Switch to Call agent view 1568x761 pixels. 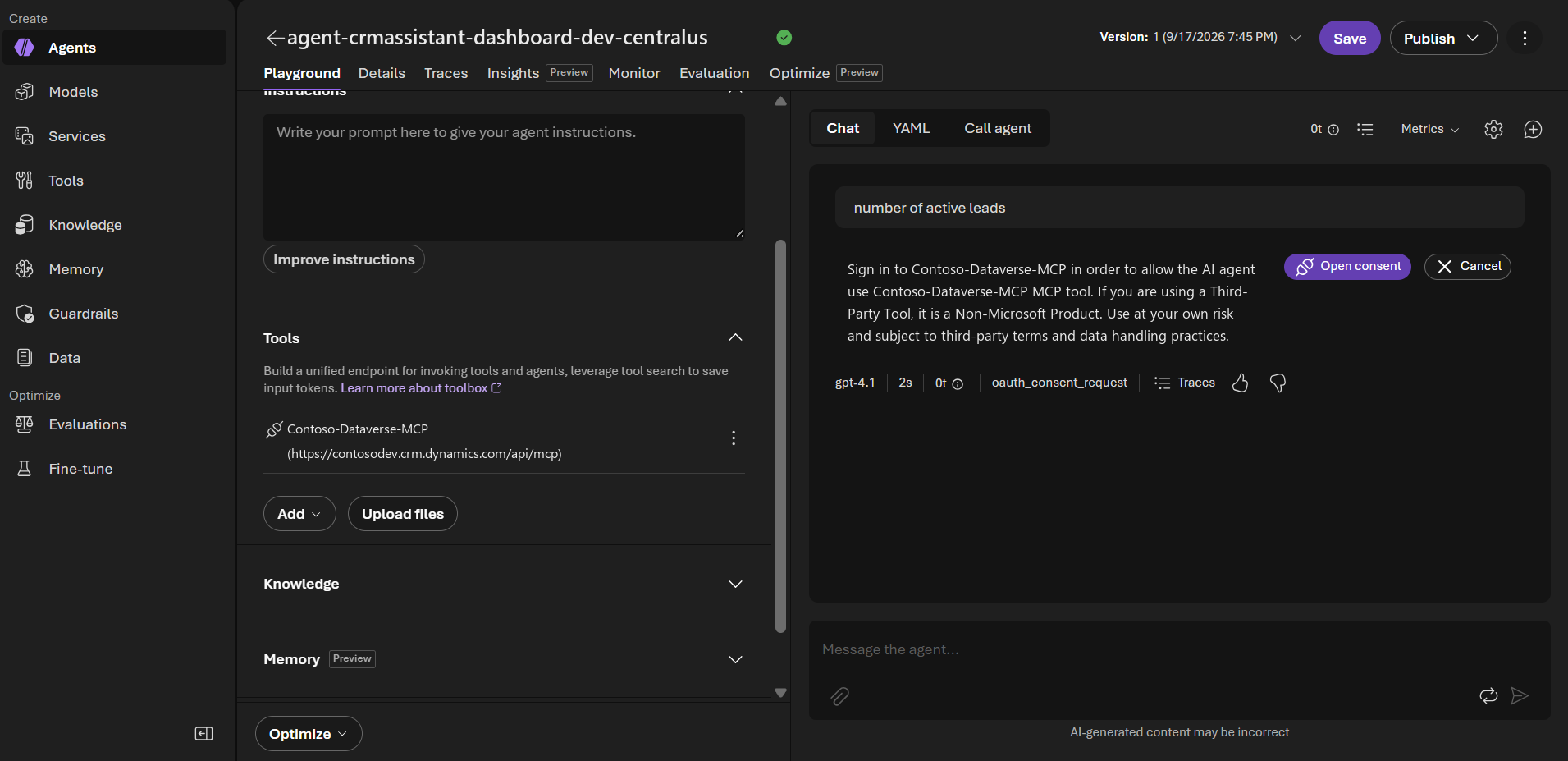click(x=998, y=128)
